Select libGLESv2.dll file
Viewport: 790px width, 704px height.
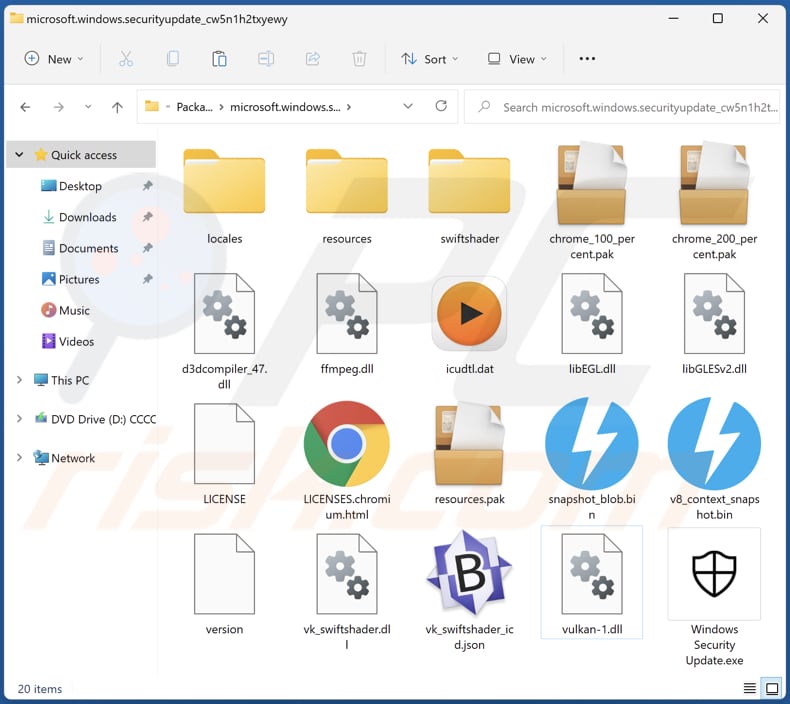click(714, 324)
